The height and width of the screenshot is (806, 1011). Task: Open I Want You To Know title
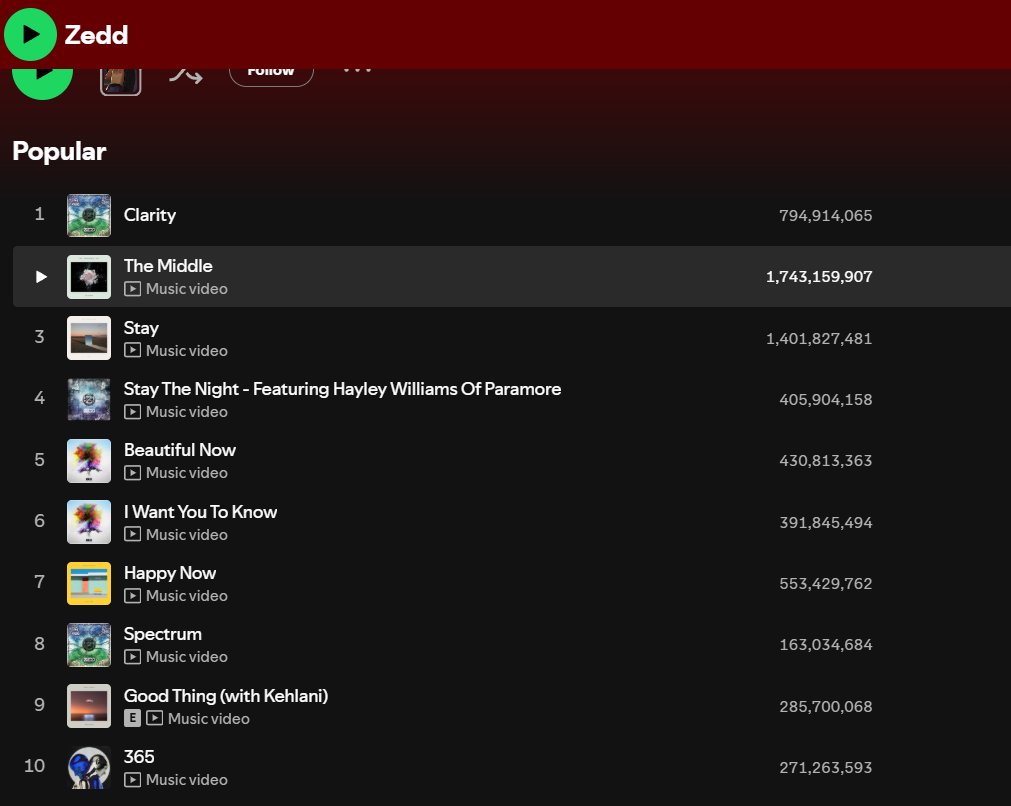click(x=201, y=511)
